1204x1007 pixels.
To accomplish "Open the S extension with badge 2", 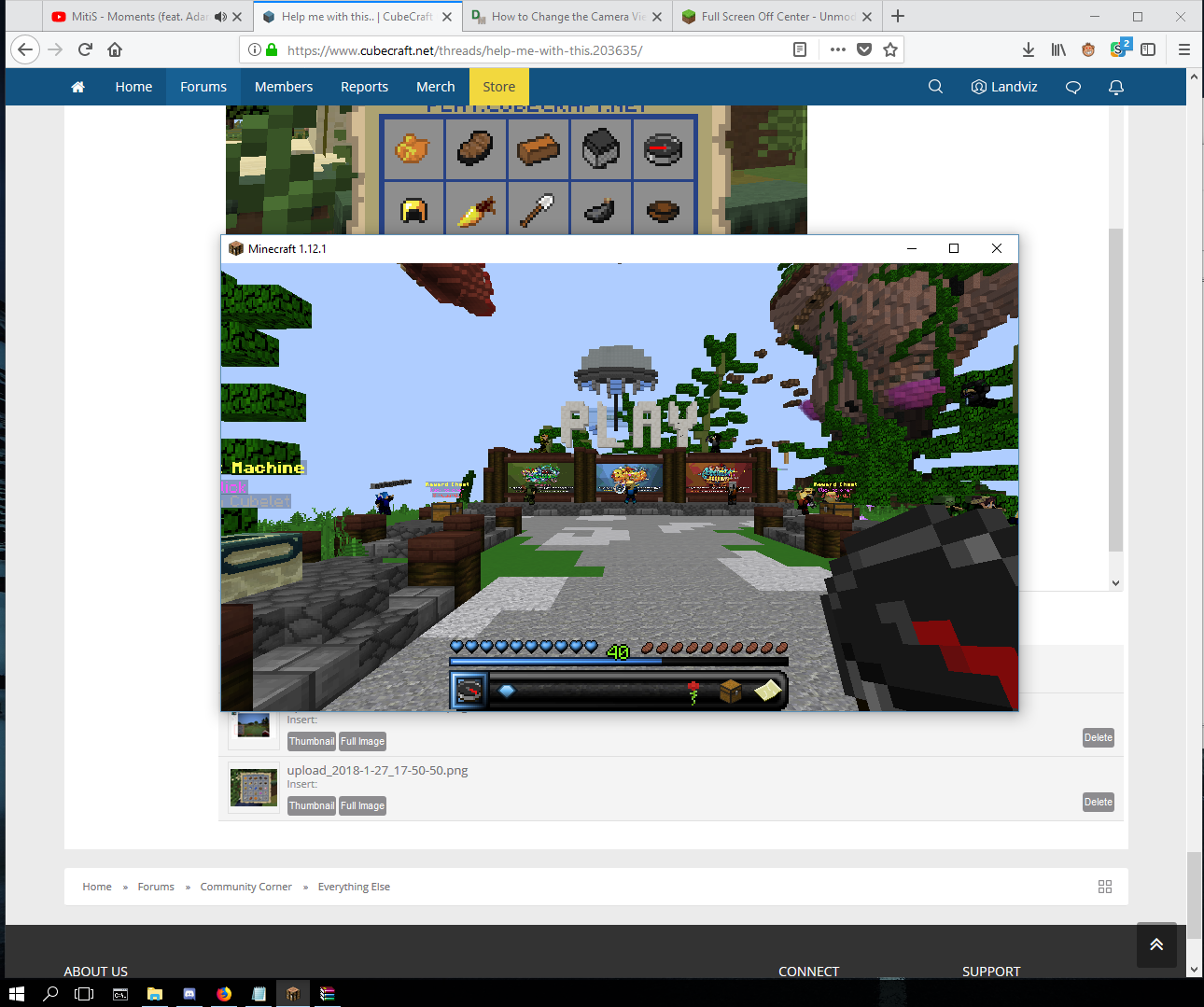I will coord(1119,49).
